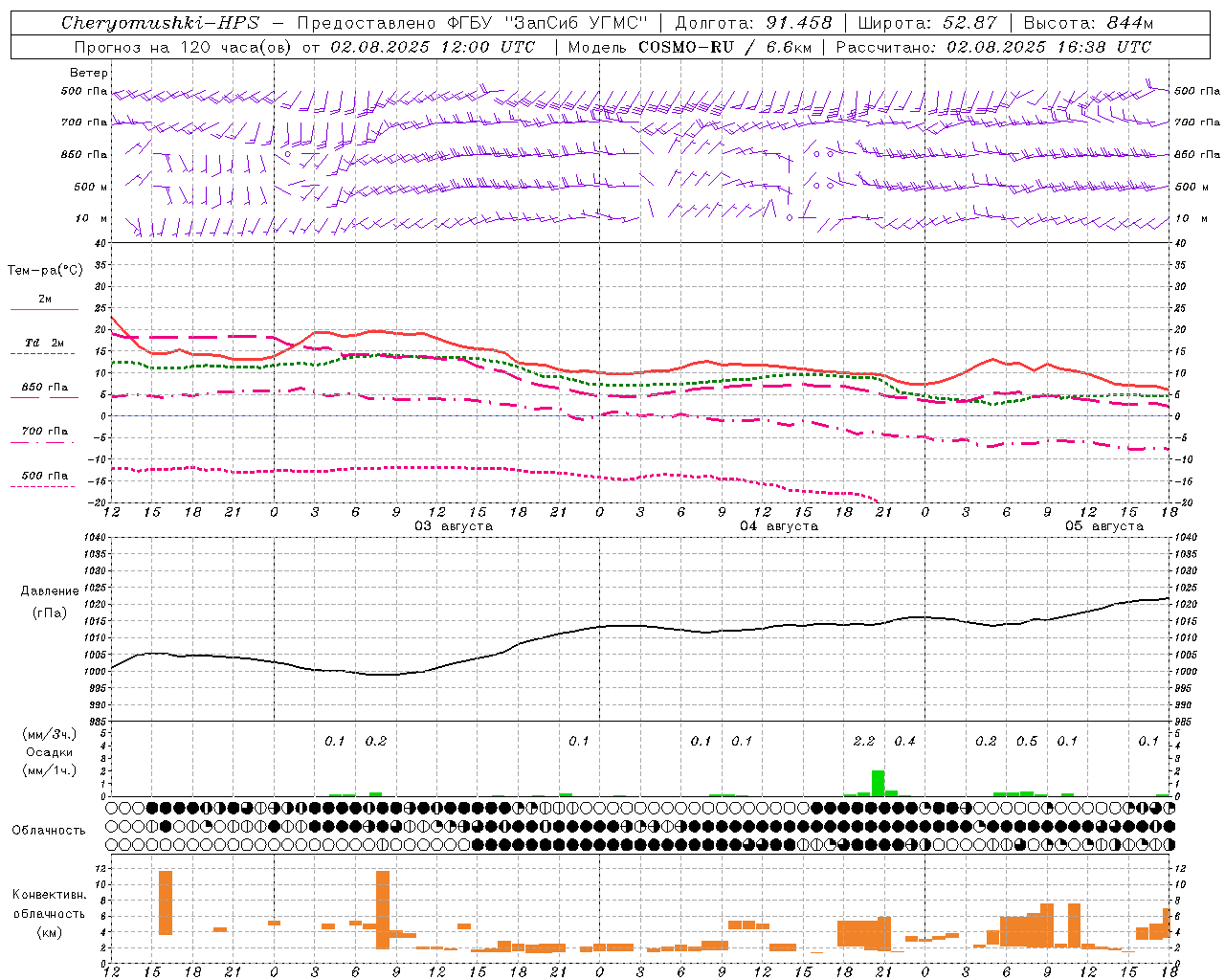Click the 'Давление' pressure panel label
The image size is (1225, 980).
coord(50,591)
